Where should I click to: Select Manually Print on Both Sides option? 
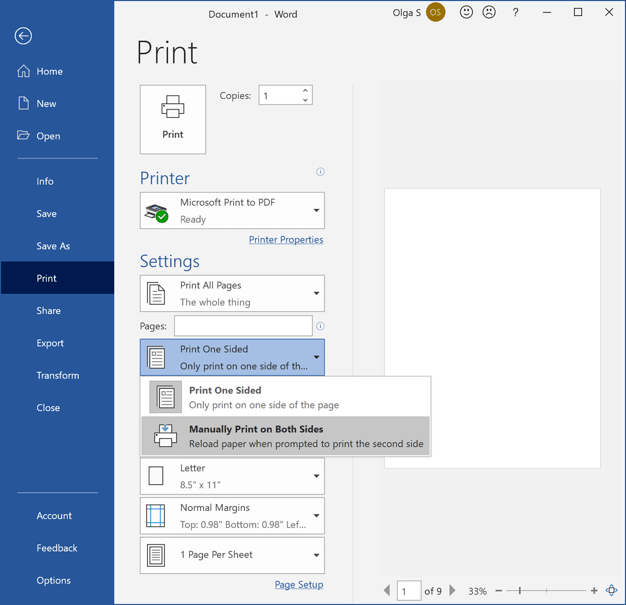point(286,436)
